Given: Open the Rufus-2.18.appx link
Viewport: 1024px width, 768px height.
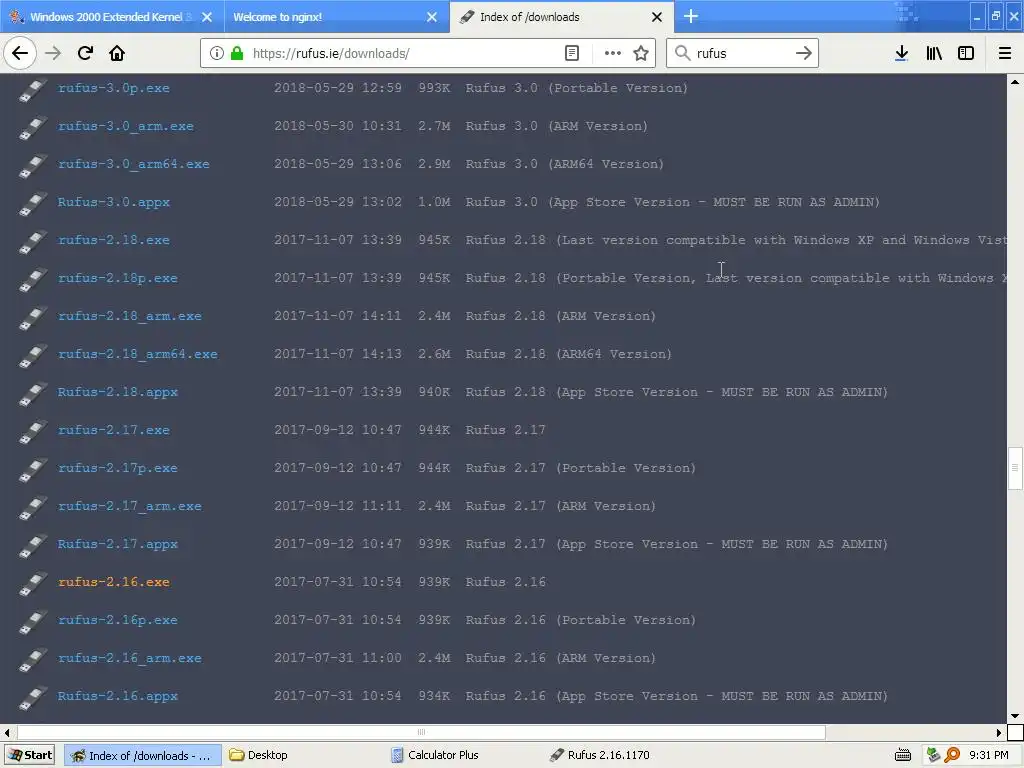Looking at the screenshot, I should pos(118,392).
